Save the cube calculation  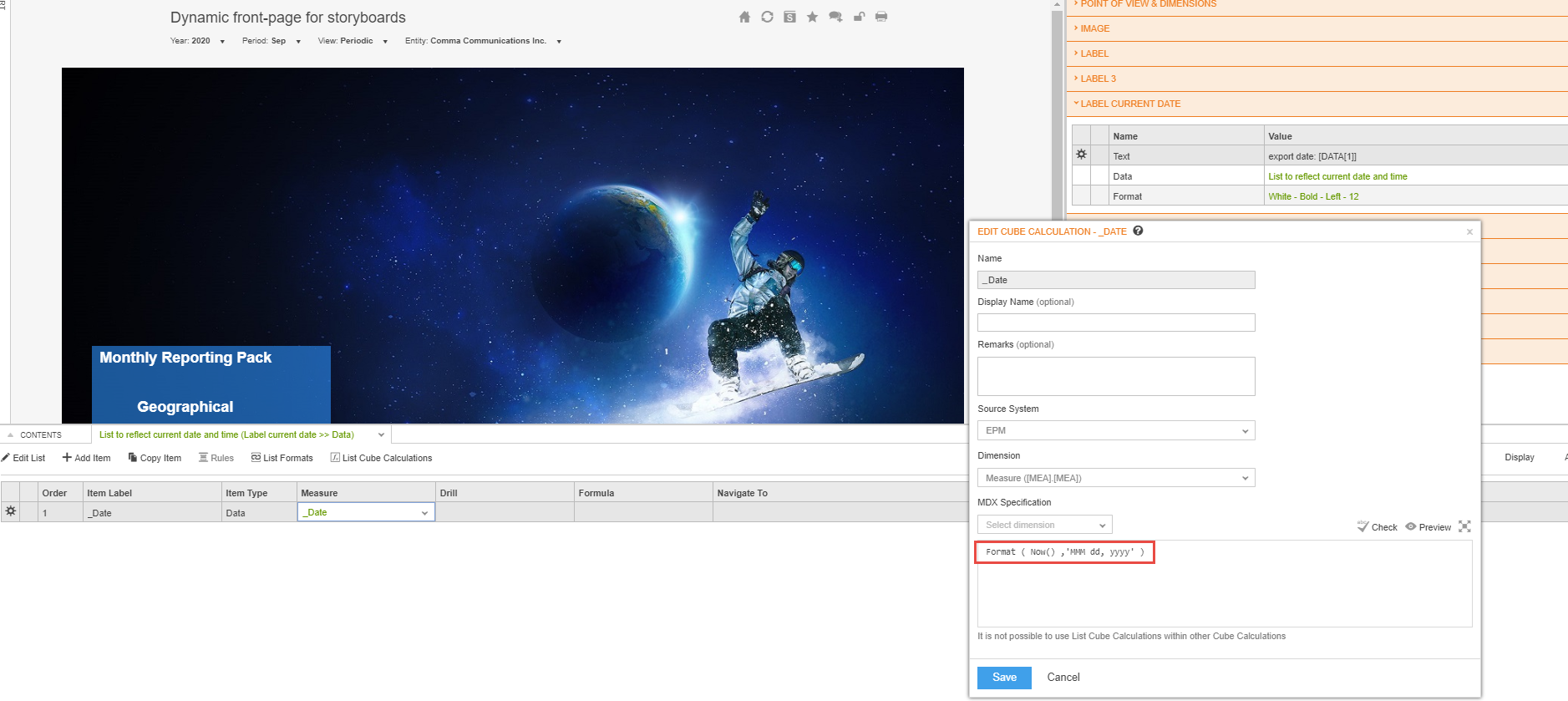[1004, 678]
